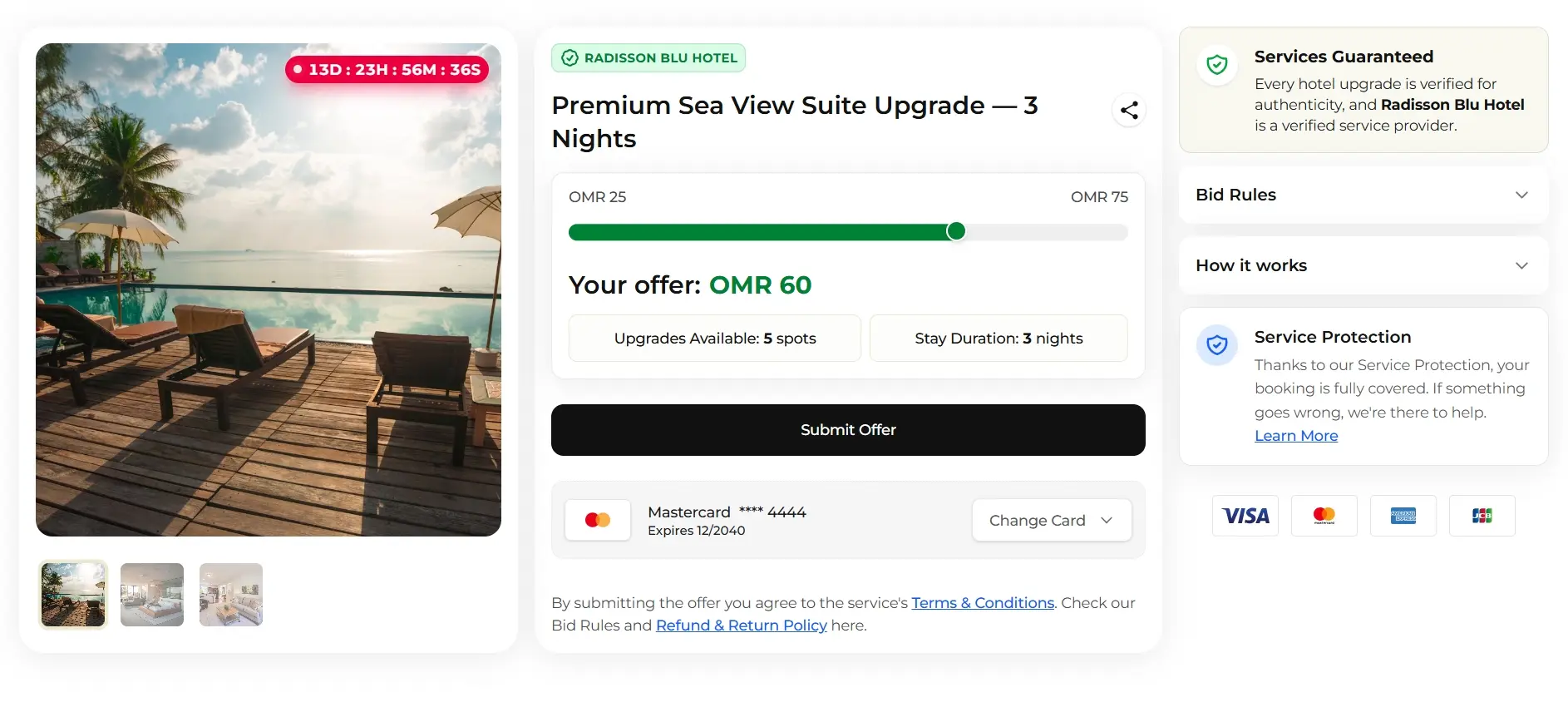Open the Refund & Return Policy link
This screenshot has height=722, width=1568.
click(742, 626)
